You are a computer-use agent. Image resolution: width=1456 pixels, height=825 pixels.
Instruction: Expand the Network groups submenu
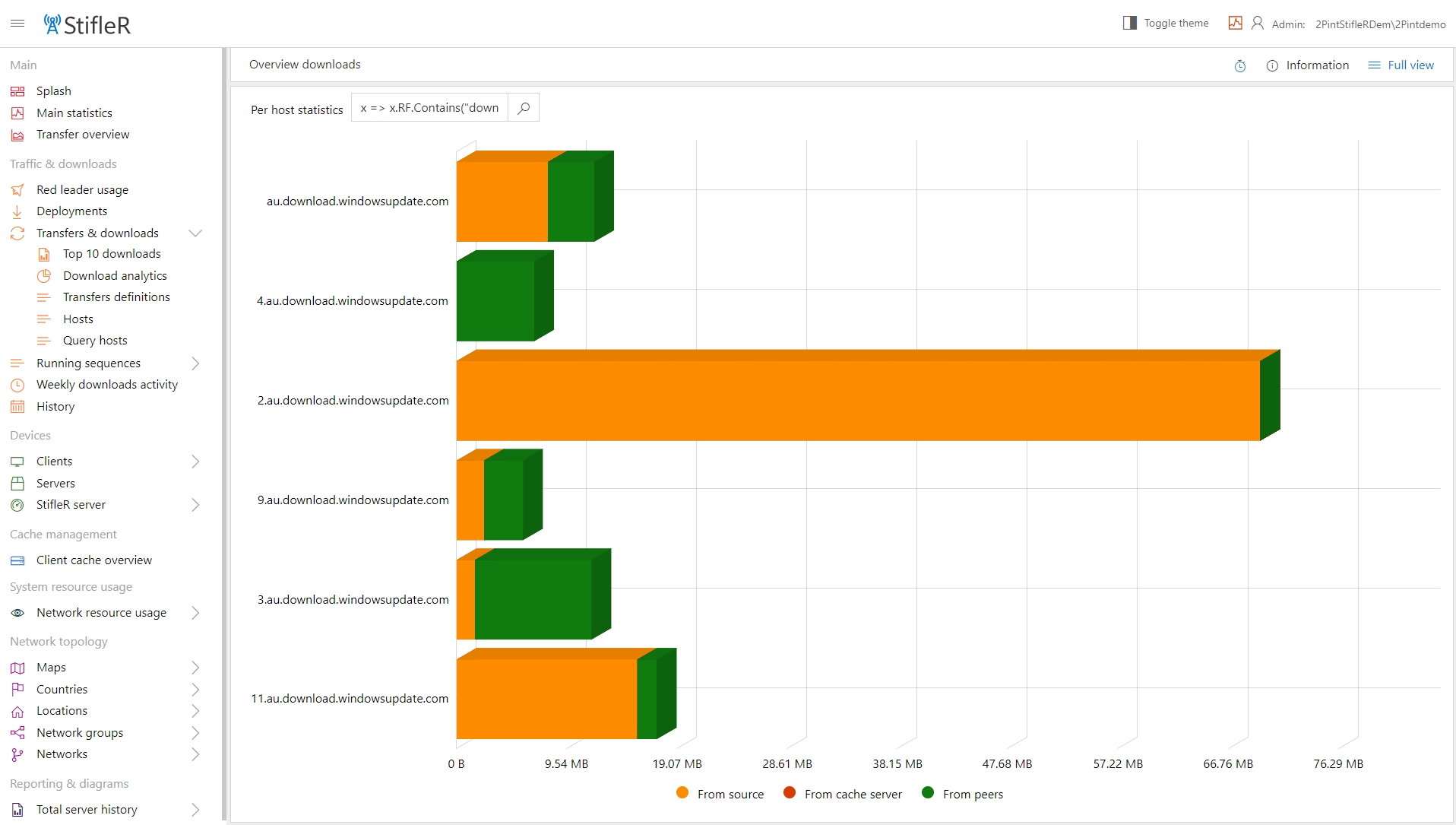click(x=195, y=733)
